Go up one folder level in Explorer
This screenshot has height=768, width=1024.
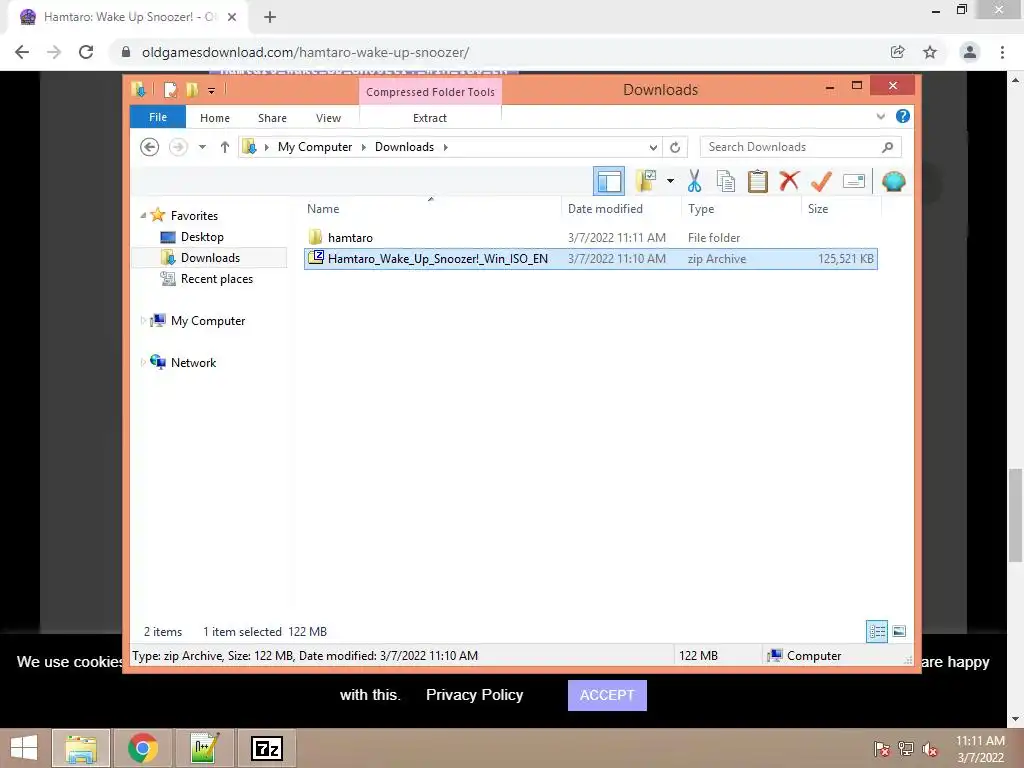tap(225, 147)
